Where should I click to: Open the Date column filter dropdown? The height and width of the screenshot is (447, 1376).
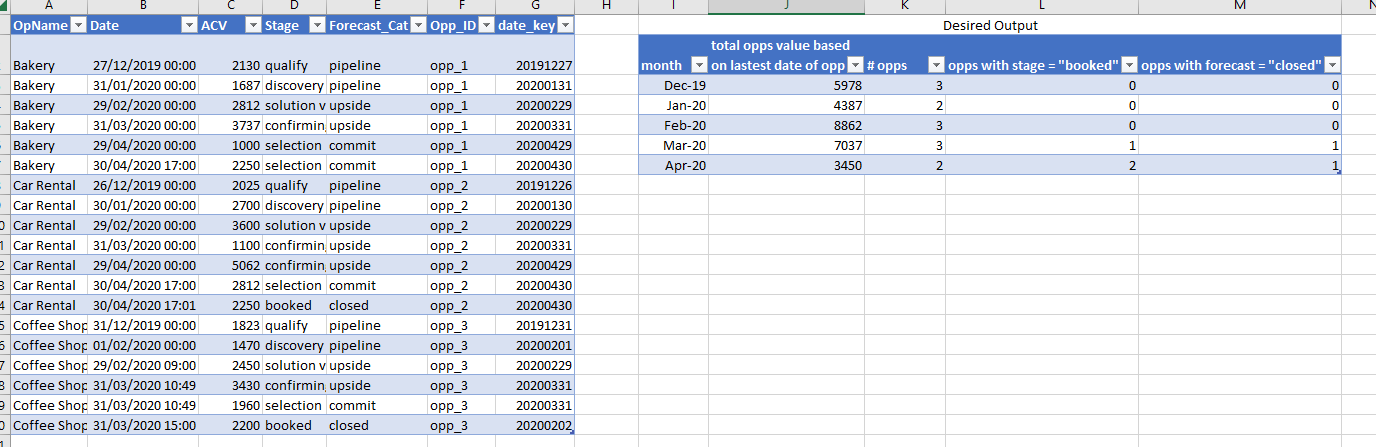click(189, 25)
